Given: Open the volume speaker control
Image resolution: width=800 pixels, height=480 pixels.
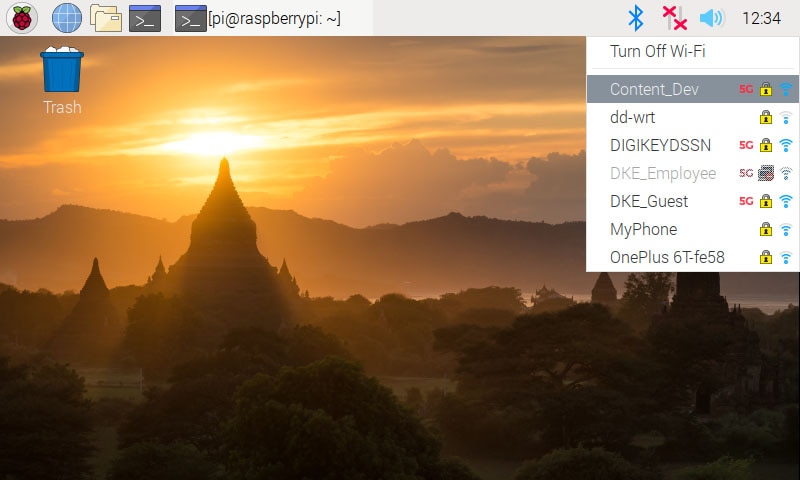Looking at the screenshot, I should click(x=712, y=18).
